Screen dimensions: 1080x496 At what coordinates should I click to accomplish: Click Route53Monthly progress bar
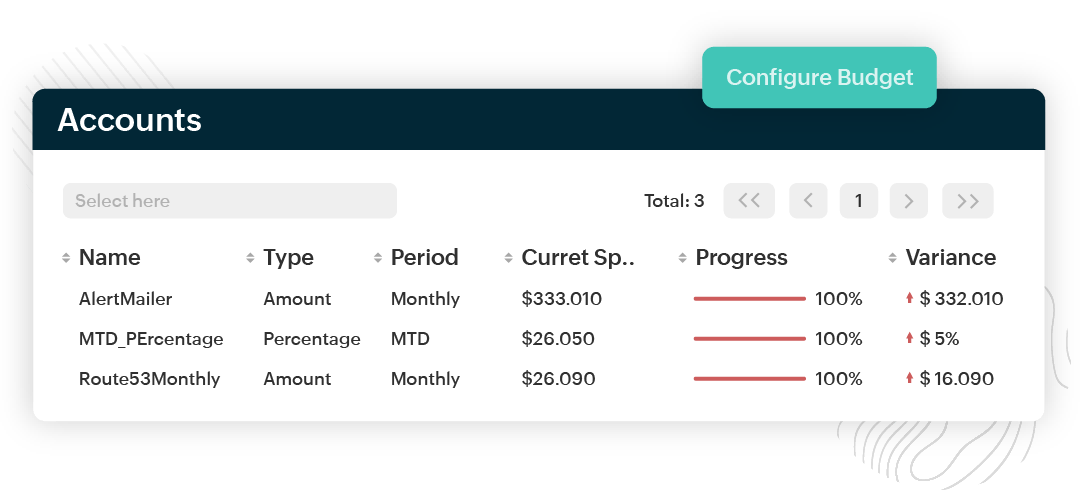749,379
